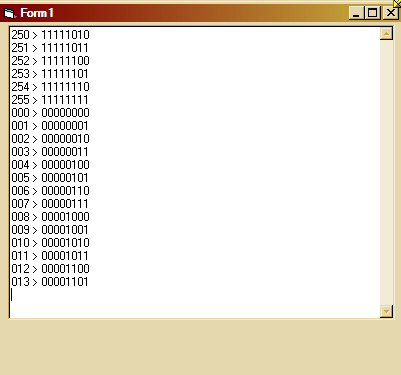Click the line "008 > 00001000"
Image resolution: width=401 pixels, height=375 pixels.
pos(50,217)
